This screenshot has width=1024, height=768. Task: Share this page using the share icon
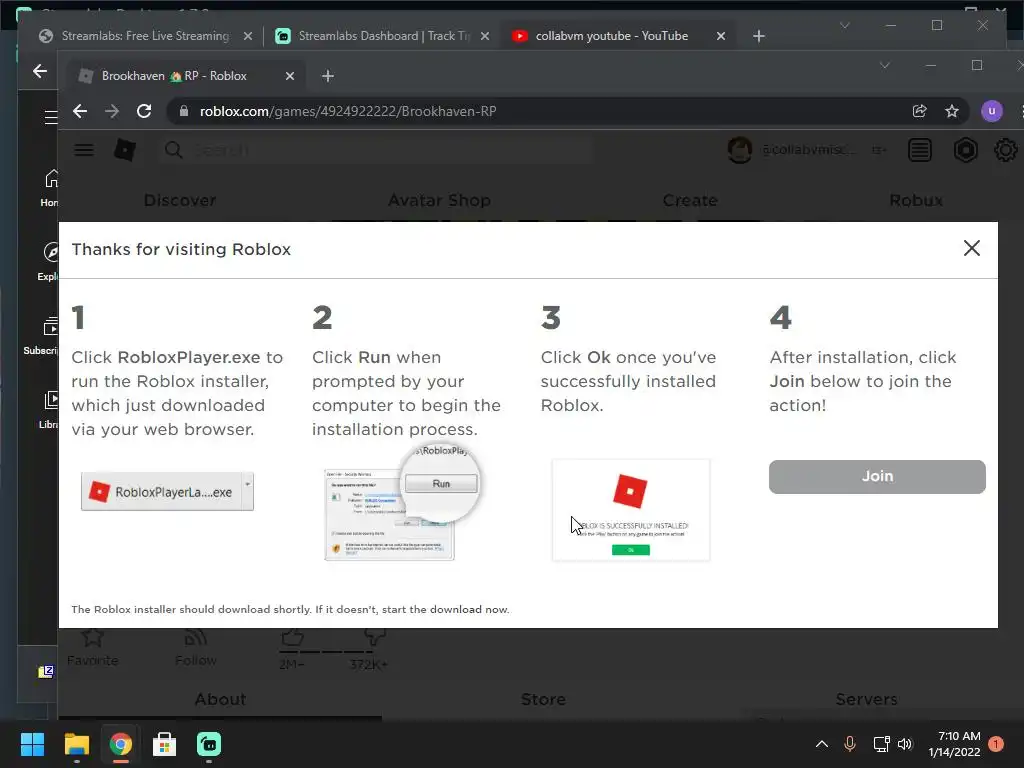[x=920, y=111]
